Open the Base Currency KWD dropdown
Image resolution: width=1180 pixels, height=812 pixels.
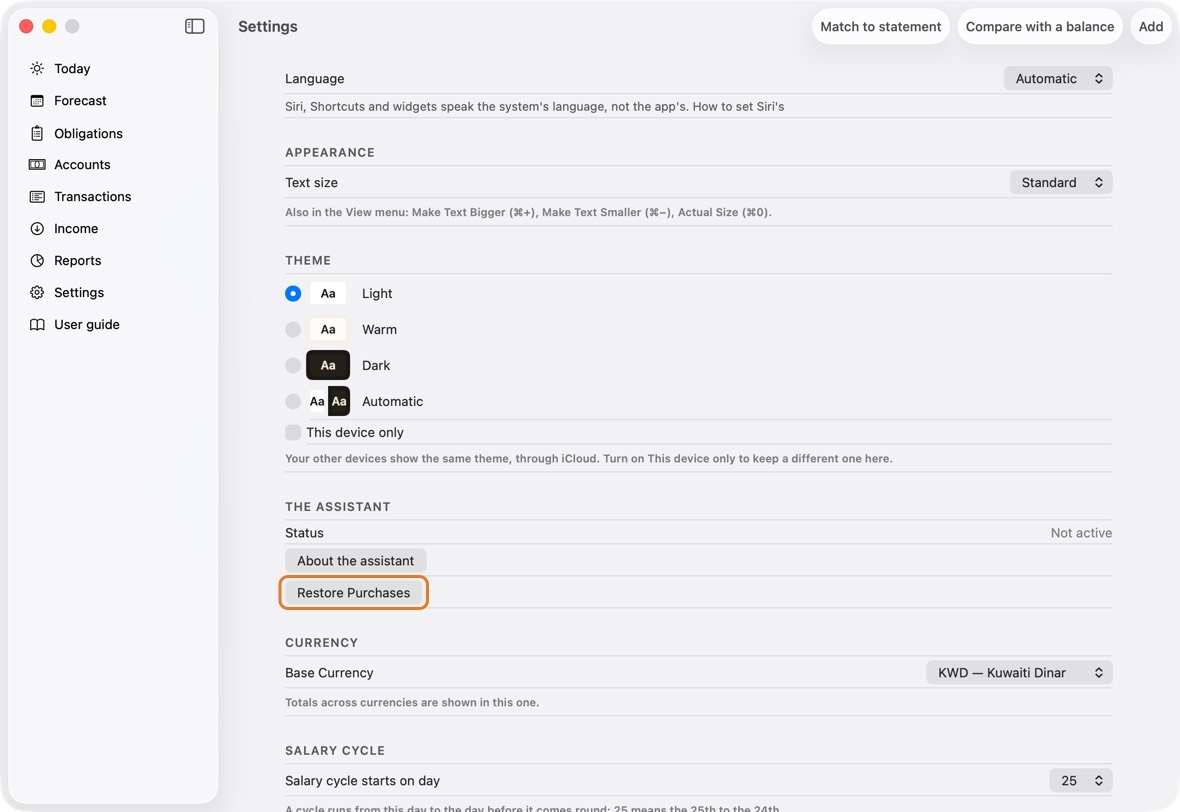pos(1019,673)
